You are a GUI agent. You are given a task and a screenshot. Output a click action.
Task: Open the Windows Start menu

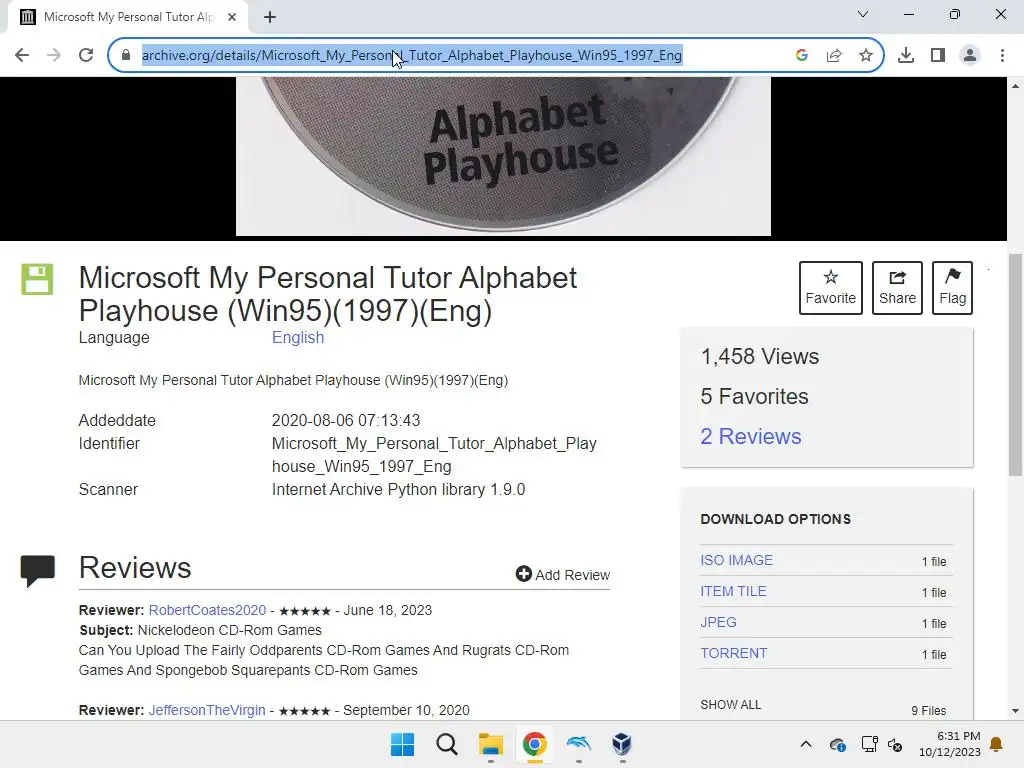402,744
